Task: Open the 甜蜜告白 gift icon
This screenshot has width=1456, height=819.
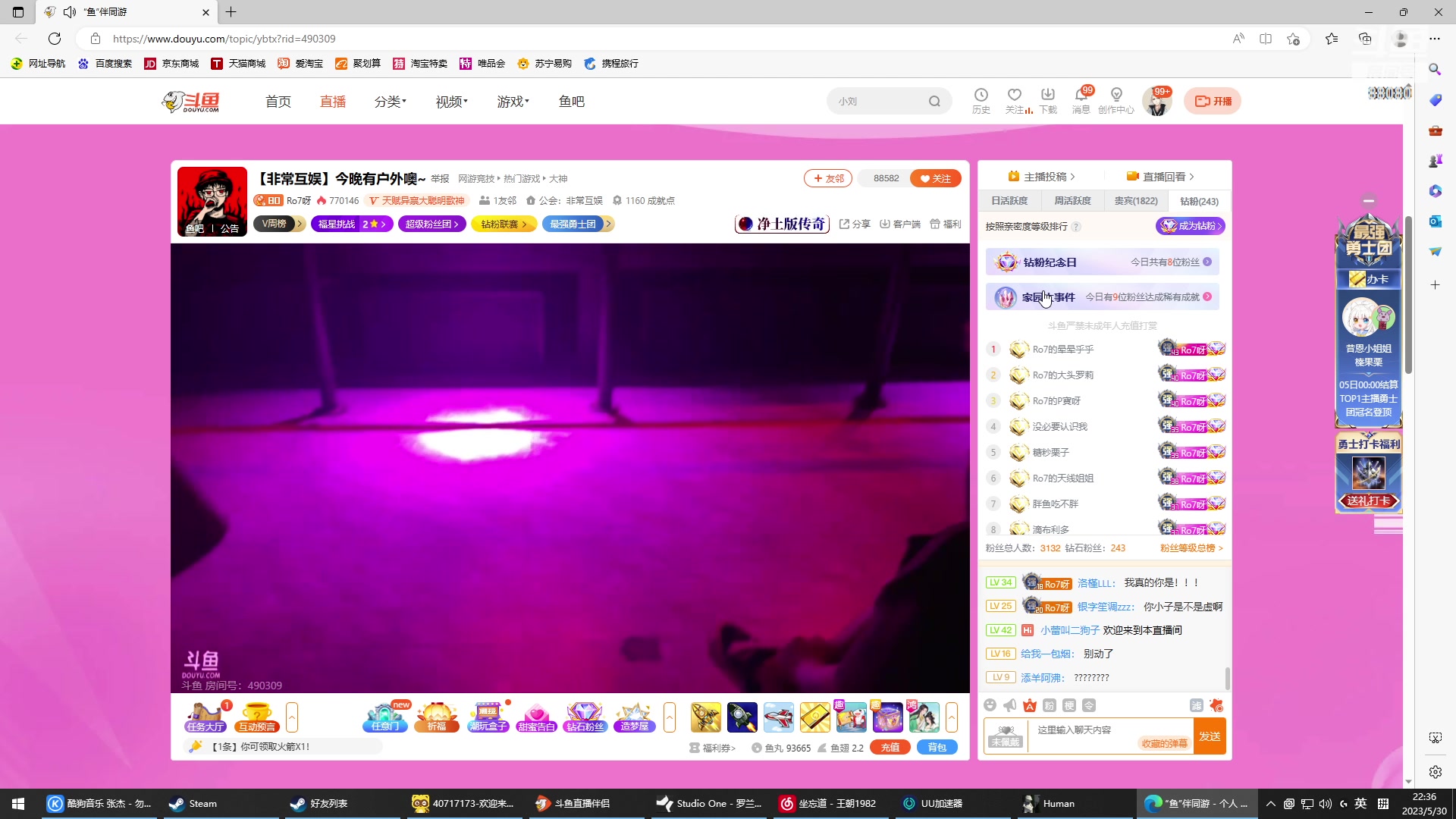Action: pos(538,717)
